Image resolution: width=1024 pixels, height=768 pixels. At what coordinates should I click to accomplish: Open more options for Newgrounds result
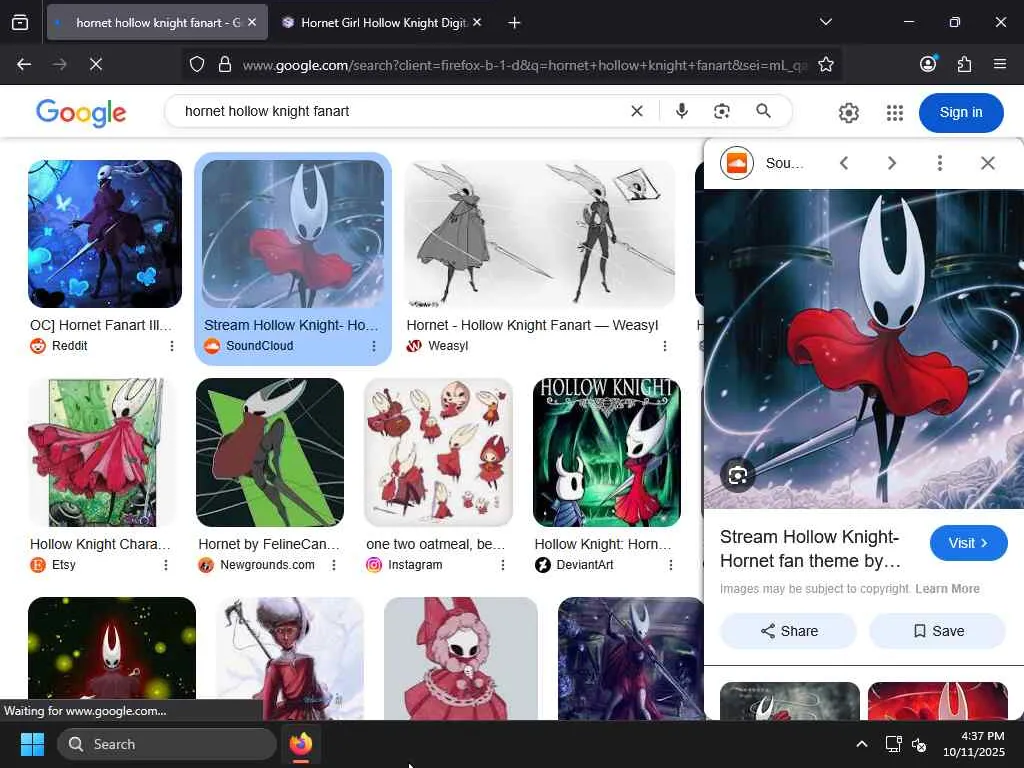pyautogui.click(x=334, y=565)
